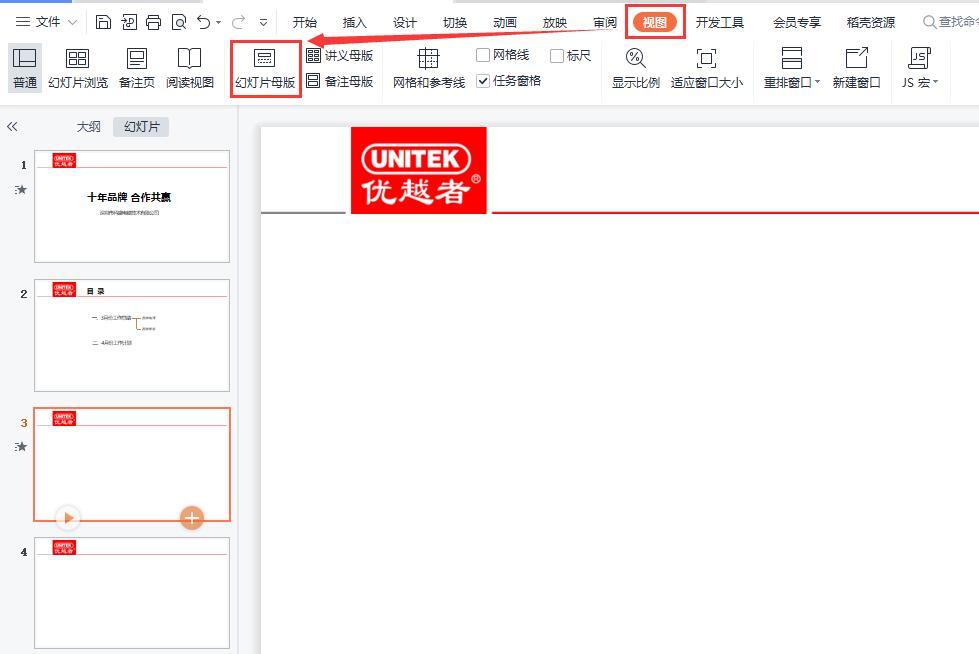Screen dimensions: 979x654
Task: Expand the 文件 menu dropdown arrow
Action: [72, 23]
